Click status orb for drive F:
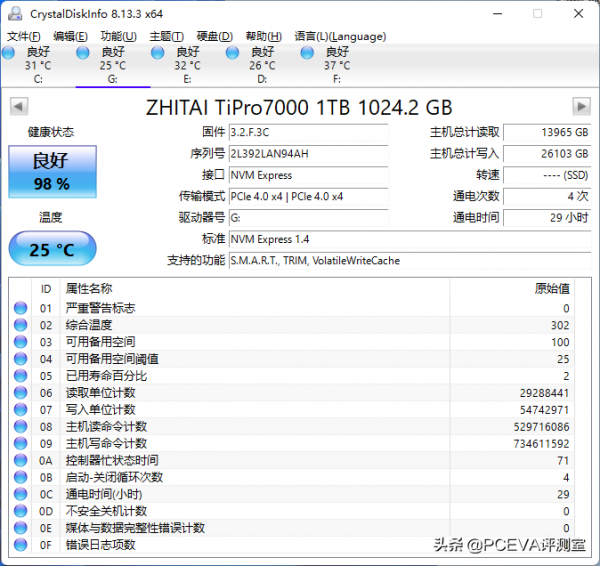Image resolution: width=600 pixels, height=566 pixels. coord(307,52)
